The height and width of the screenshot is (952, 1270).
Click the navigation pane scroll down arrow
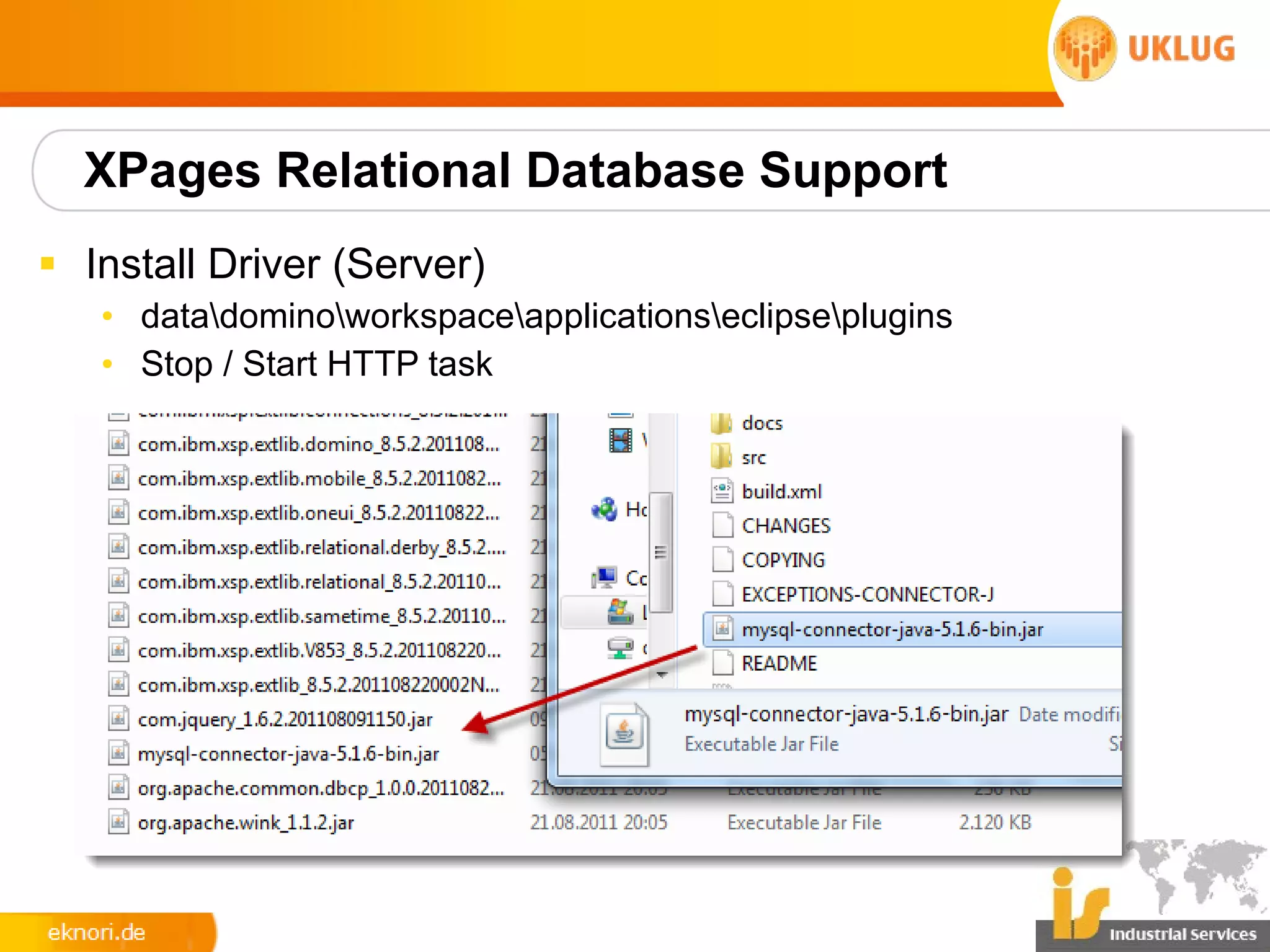662,674
